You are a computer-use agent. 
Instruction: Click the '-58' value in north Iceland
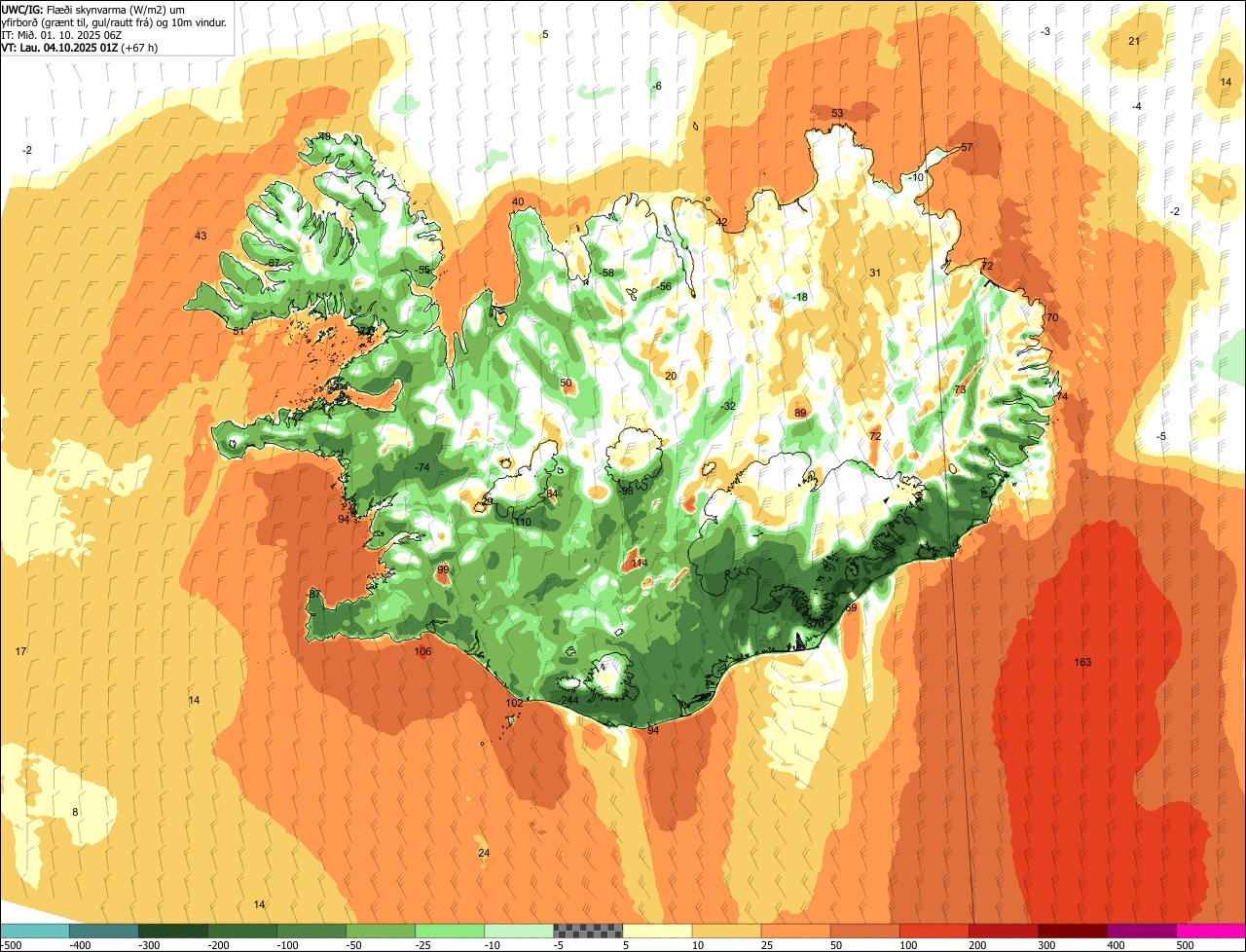point(606,274)
